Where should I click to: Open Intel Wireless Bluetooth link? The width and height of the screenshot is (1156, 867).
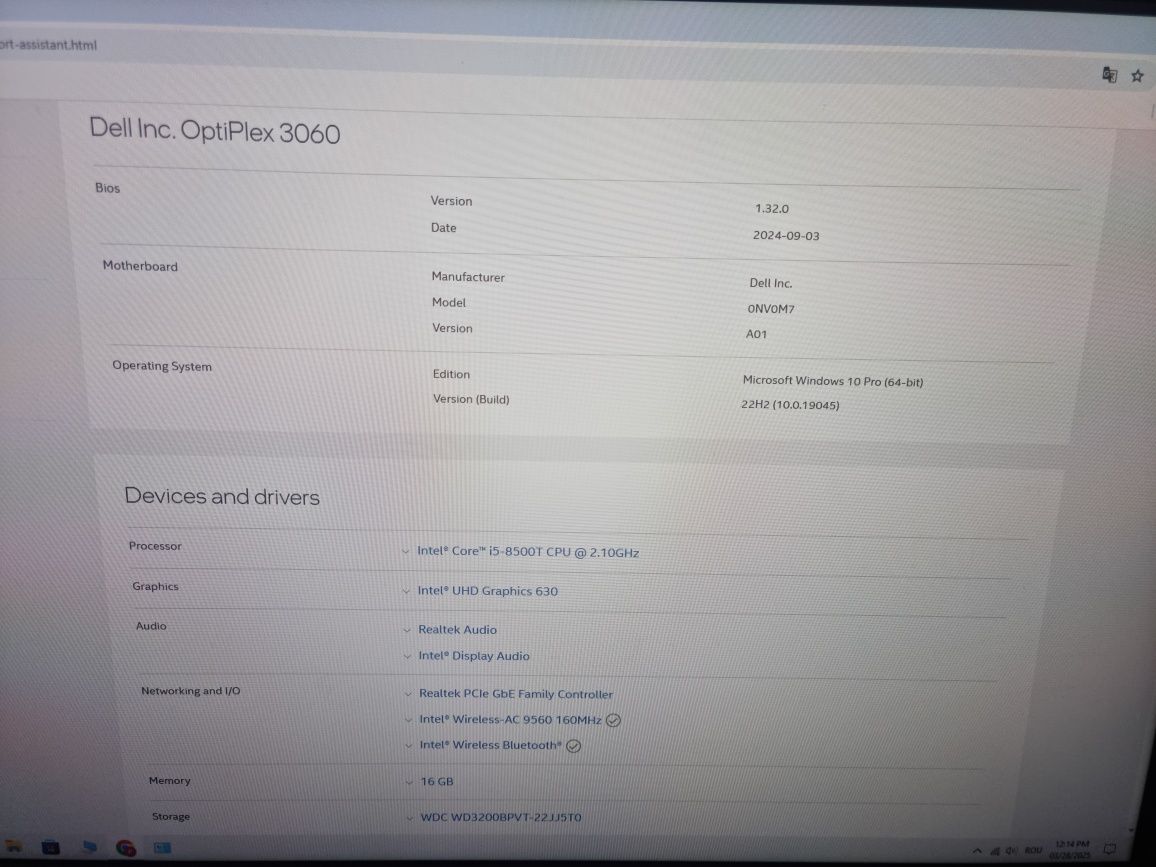pos(490,745)
